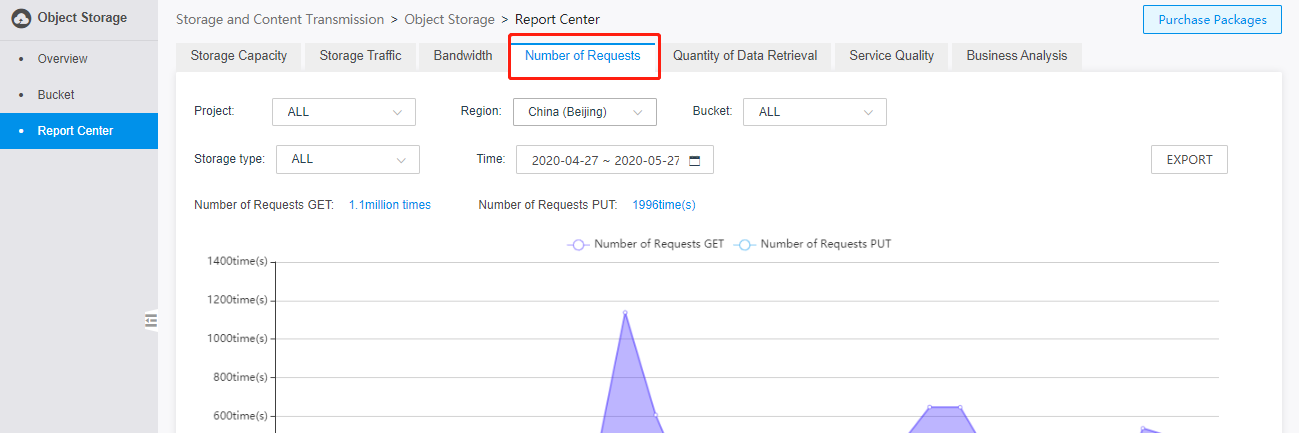Click the date range input field
The image size is (1299, 433).
tap(615, 160)
